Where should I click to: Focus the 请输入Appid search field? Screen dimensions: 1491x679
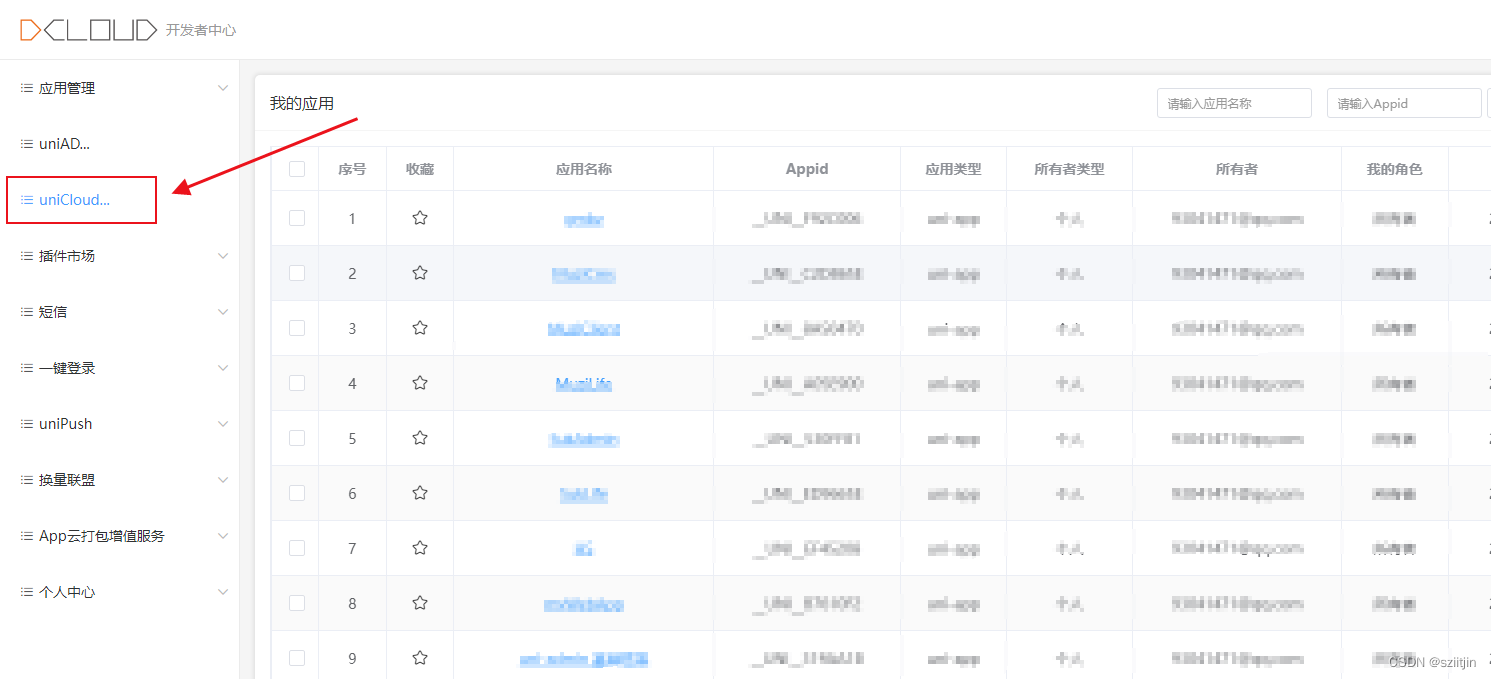(1404, 103)
